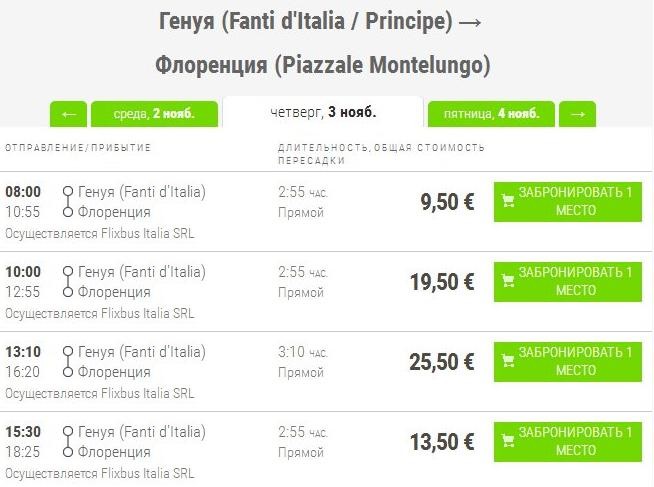The image size is (654, 487).
Task: Book the 25,50 € trip at 13:10
Action: click(x=568, y=361)
